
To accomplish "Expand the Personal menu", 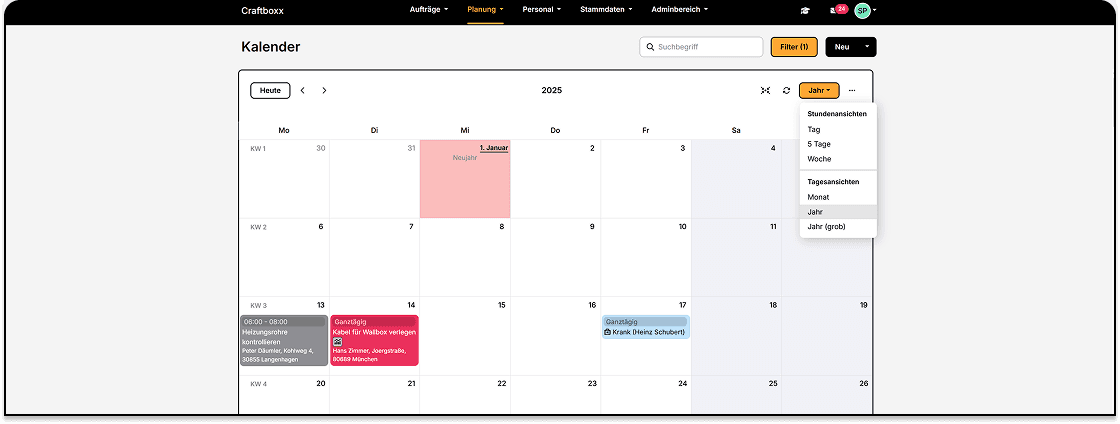I will click(x=541, y=10).
